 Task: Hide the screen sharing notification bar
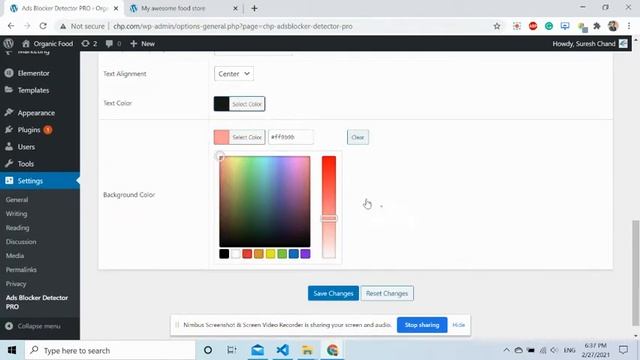coord(458,325)
